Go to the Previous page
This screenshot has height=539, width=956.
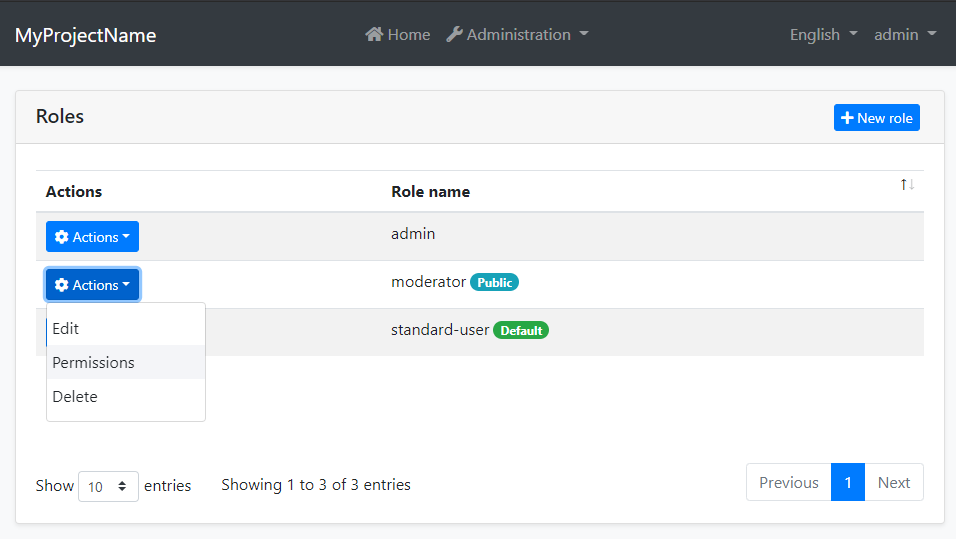point(788,483)
